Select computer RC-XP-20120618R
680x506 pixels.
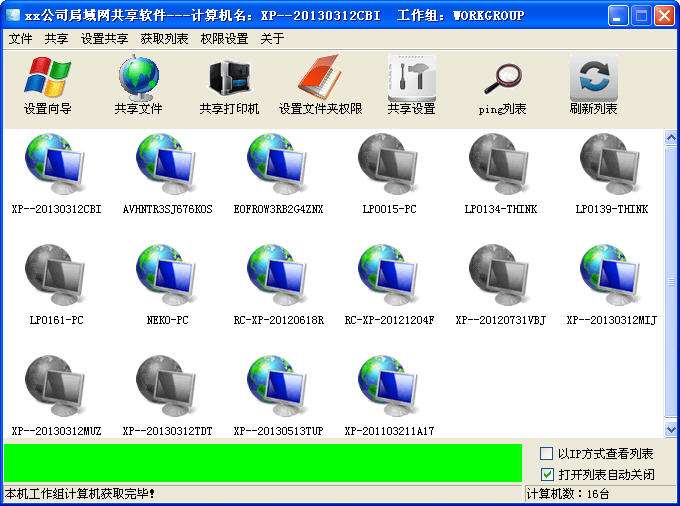(x=278, y=285)
